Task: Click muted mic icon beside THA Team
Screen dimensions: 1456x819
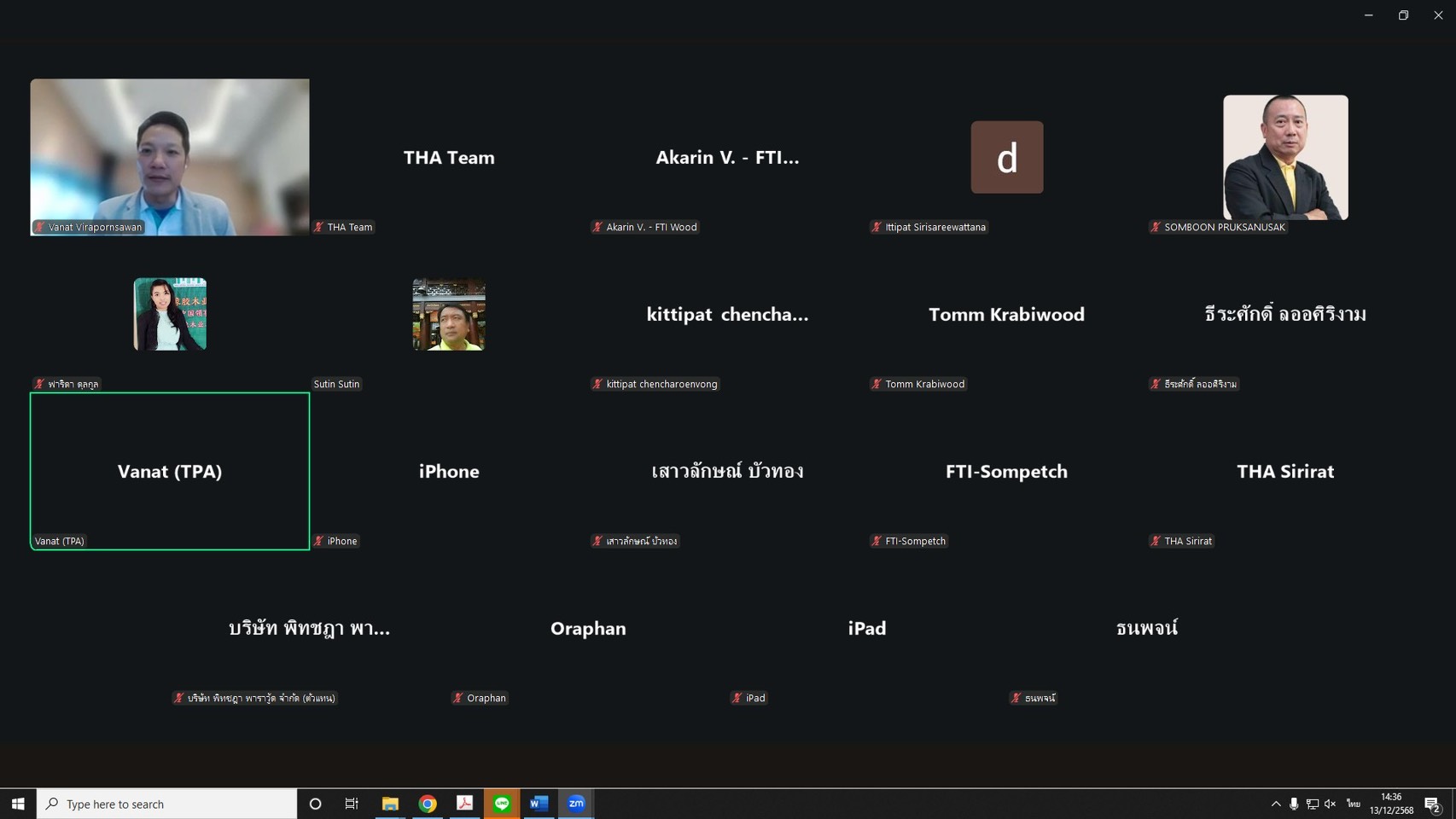Action: (319, 227)
